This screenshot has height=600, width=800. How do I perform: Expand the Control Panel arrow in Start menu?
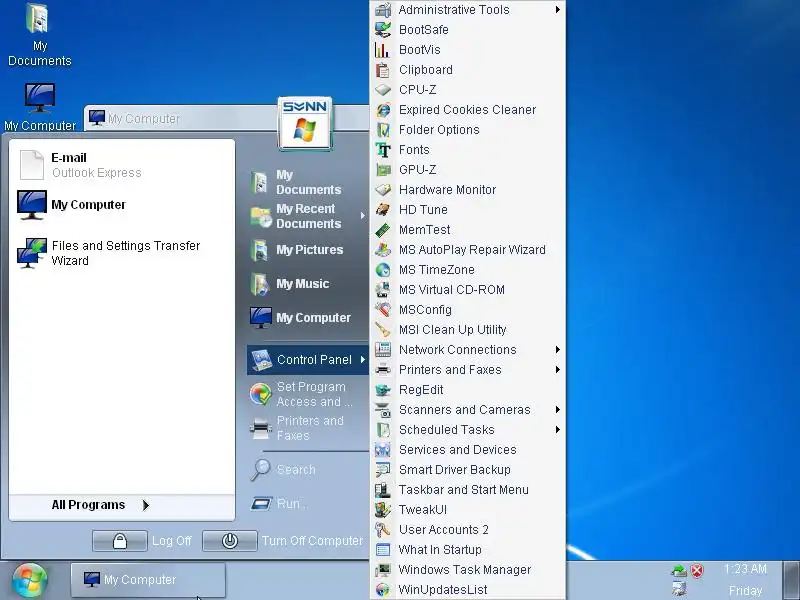pyautogui.click(x=363, y=359)
